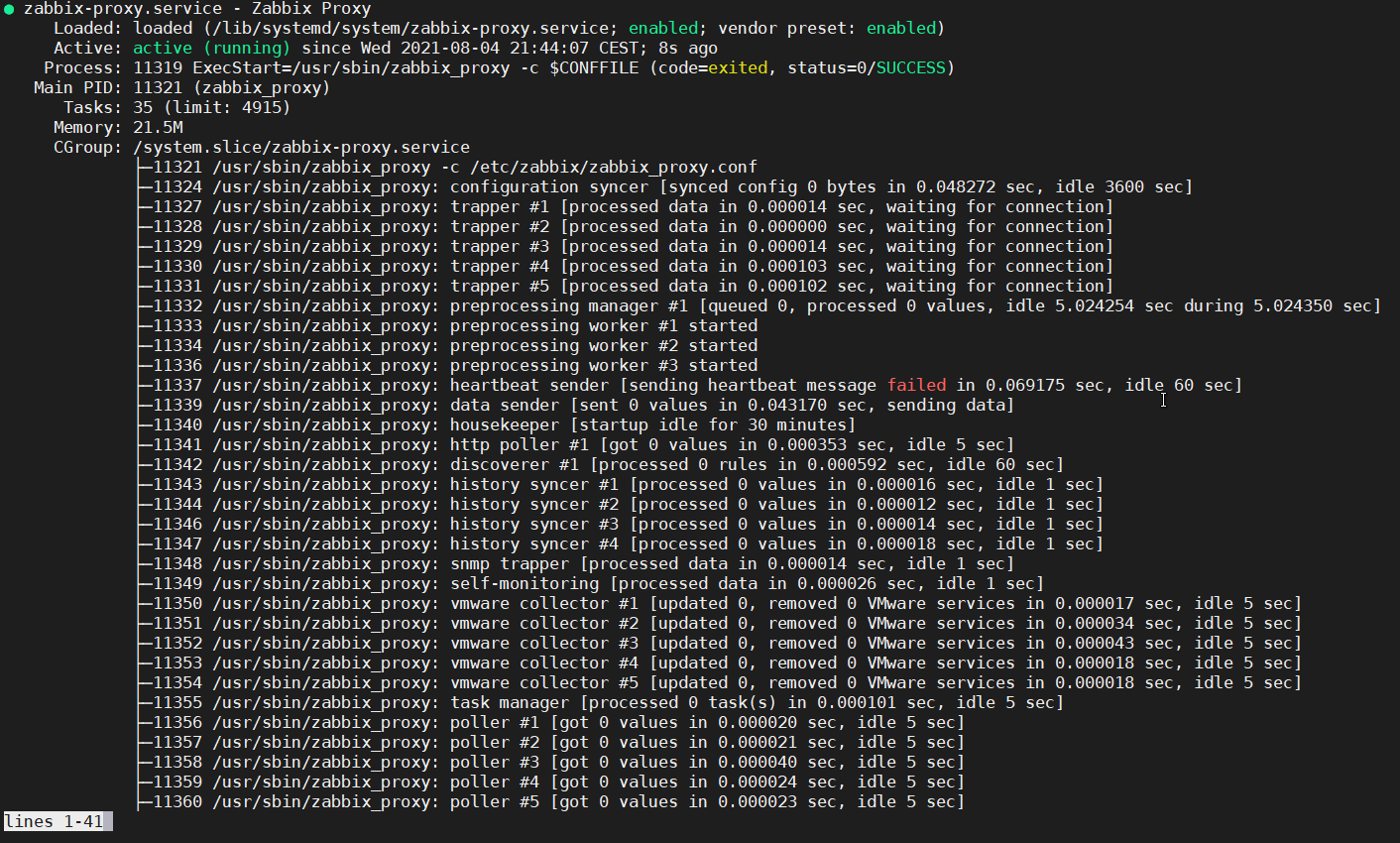Click the 'snmp trapper' process line
The width and height of the screenshot is (1400, 843).
[576, 564]
